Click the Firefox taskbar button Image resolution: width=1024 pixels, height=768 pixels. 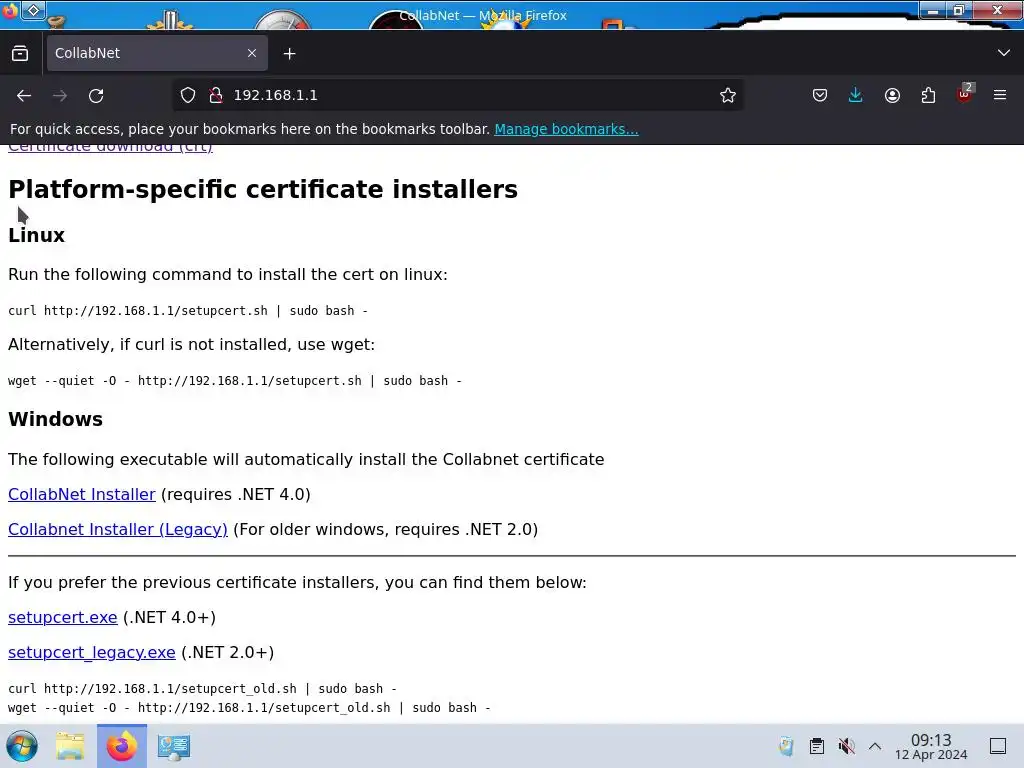click(x=122, y=746)
